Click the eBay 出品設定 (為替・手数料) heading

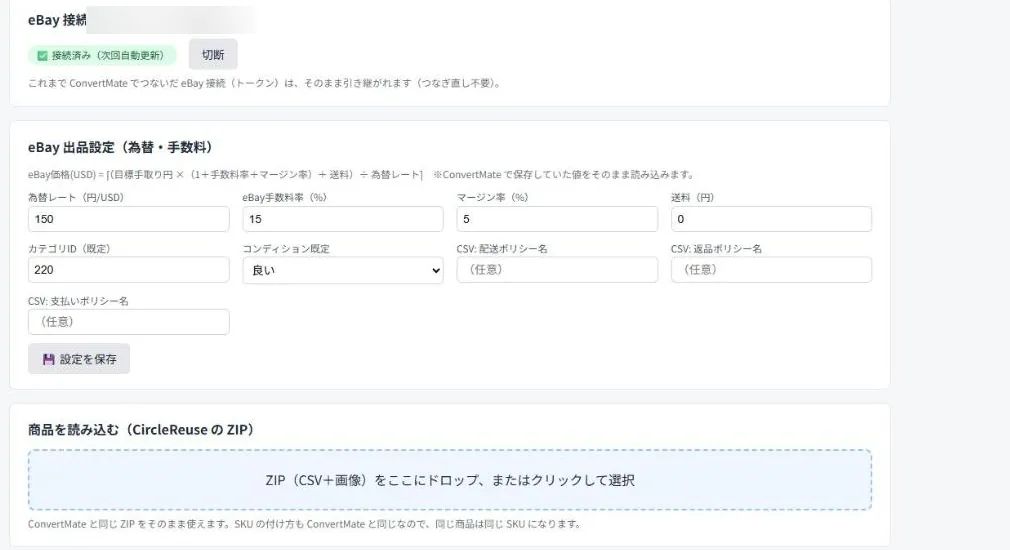click(x=120, y=147)
